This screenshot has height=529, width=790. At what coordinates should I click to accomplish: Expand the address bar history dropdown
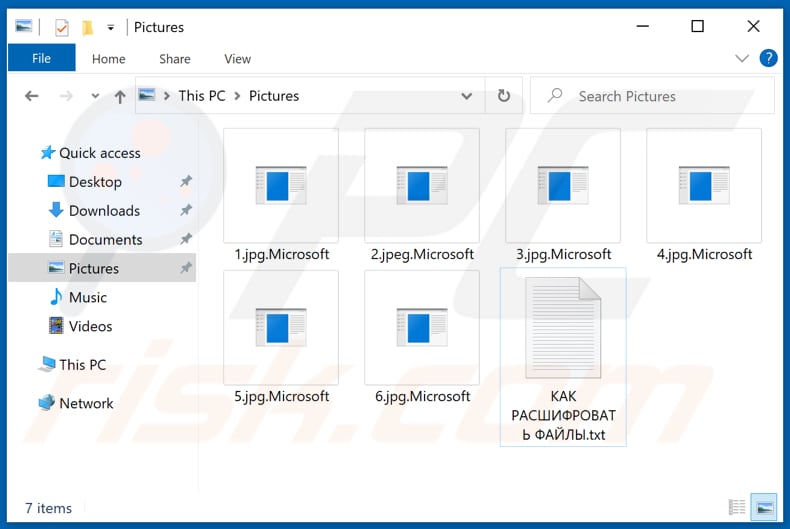coord(467,96)
